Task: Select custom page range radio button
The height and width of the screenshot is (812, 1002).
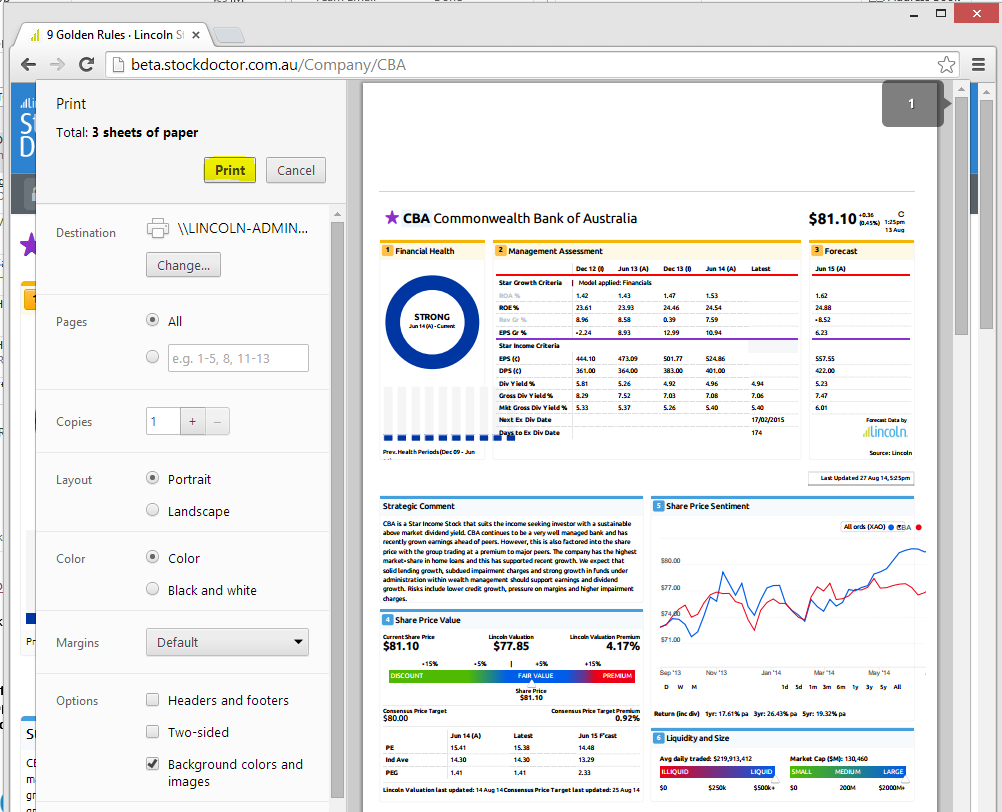Action: (x=152, y=356)
